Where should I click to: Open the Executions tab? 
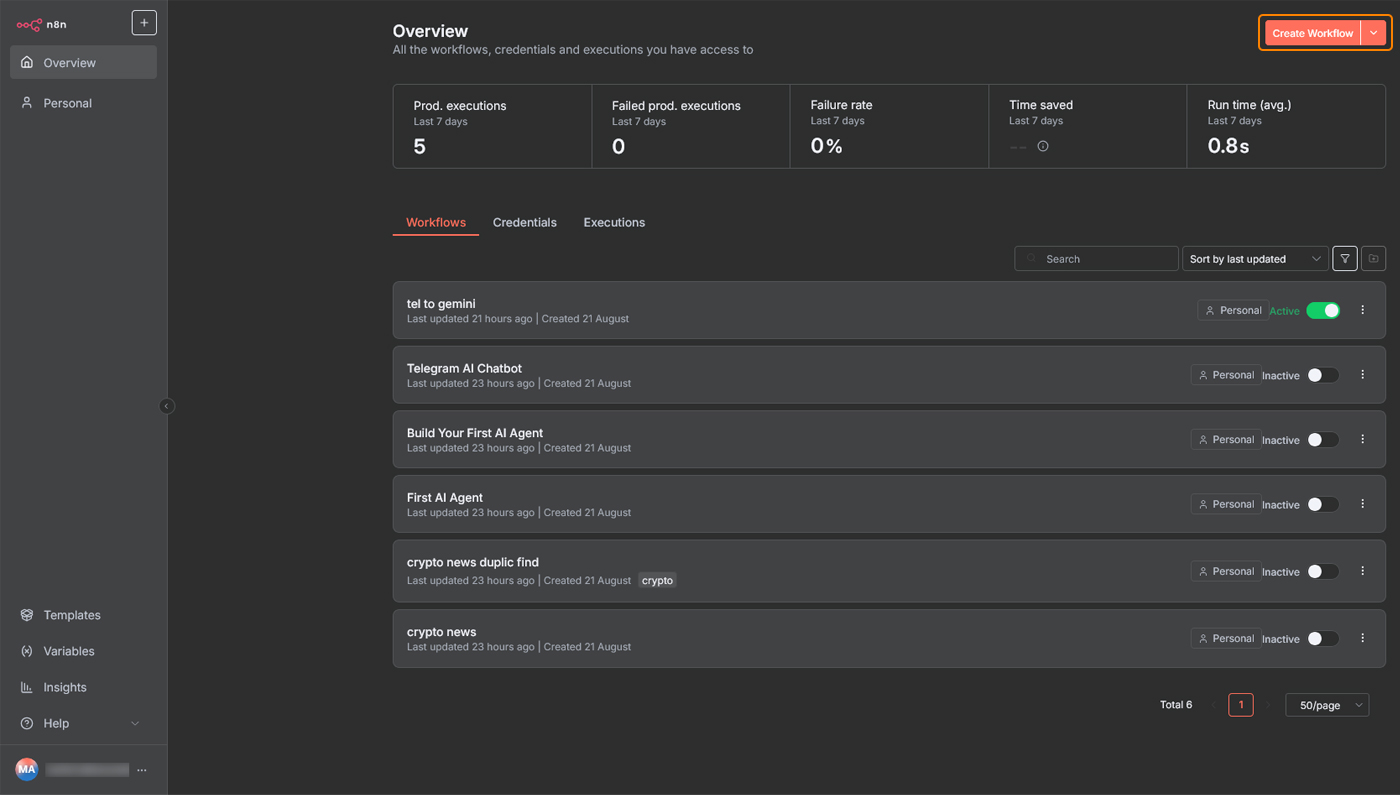click(x=614, y=222)
